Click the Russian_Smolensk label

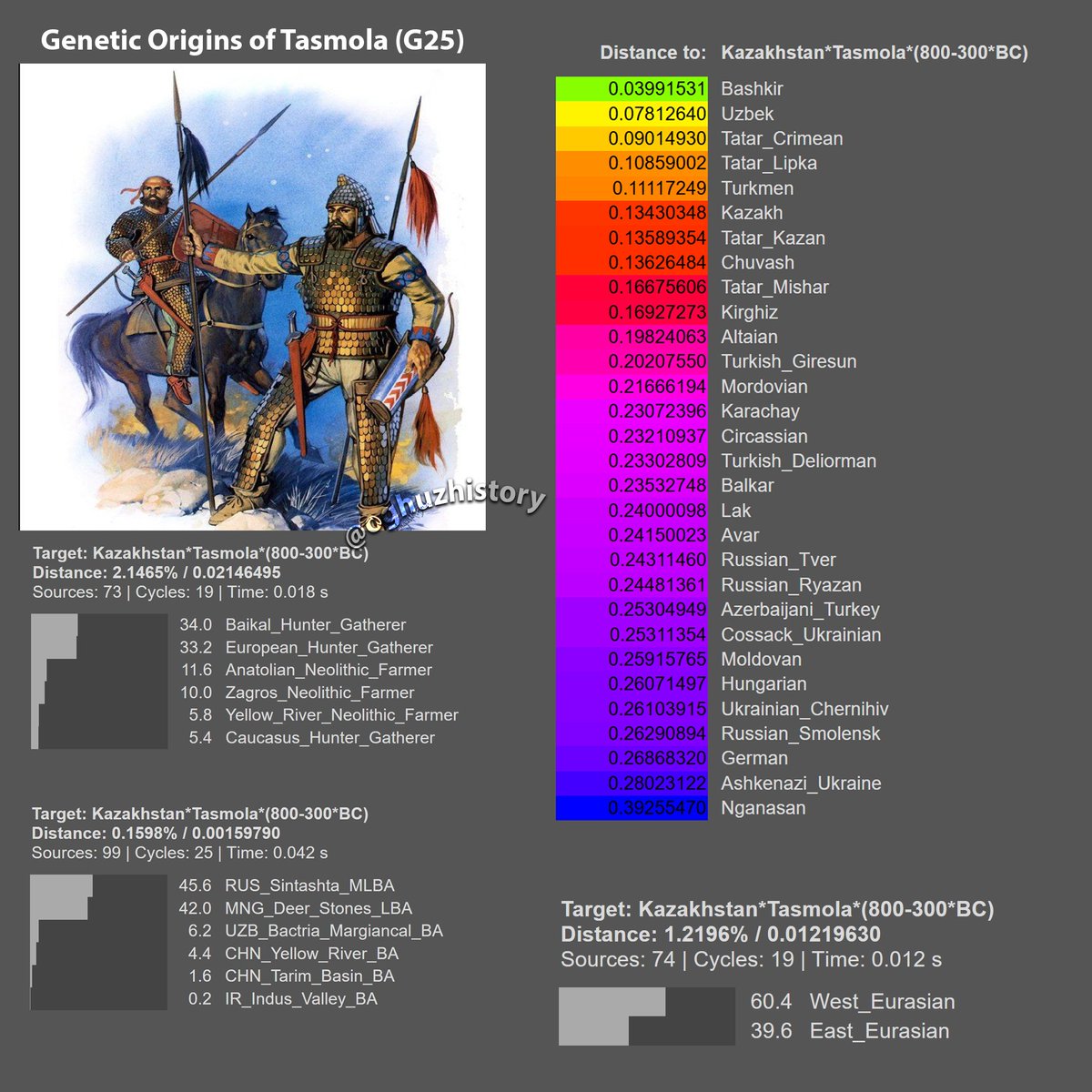800,733
